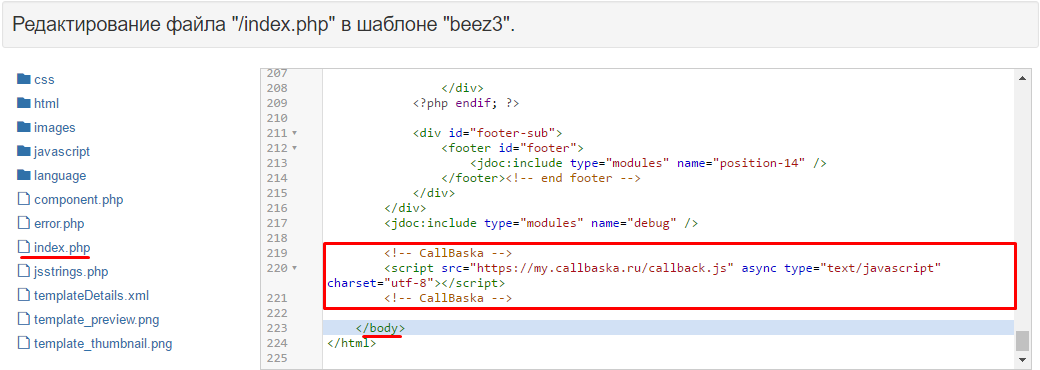Collapse code fold at line 212
Screen dimensions: 1040x370
294,148
